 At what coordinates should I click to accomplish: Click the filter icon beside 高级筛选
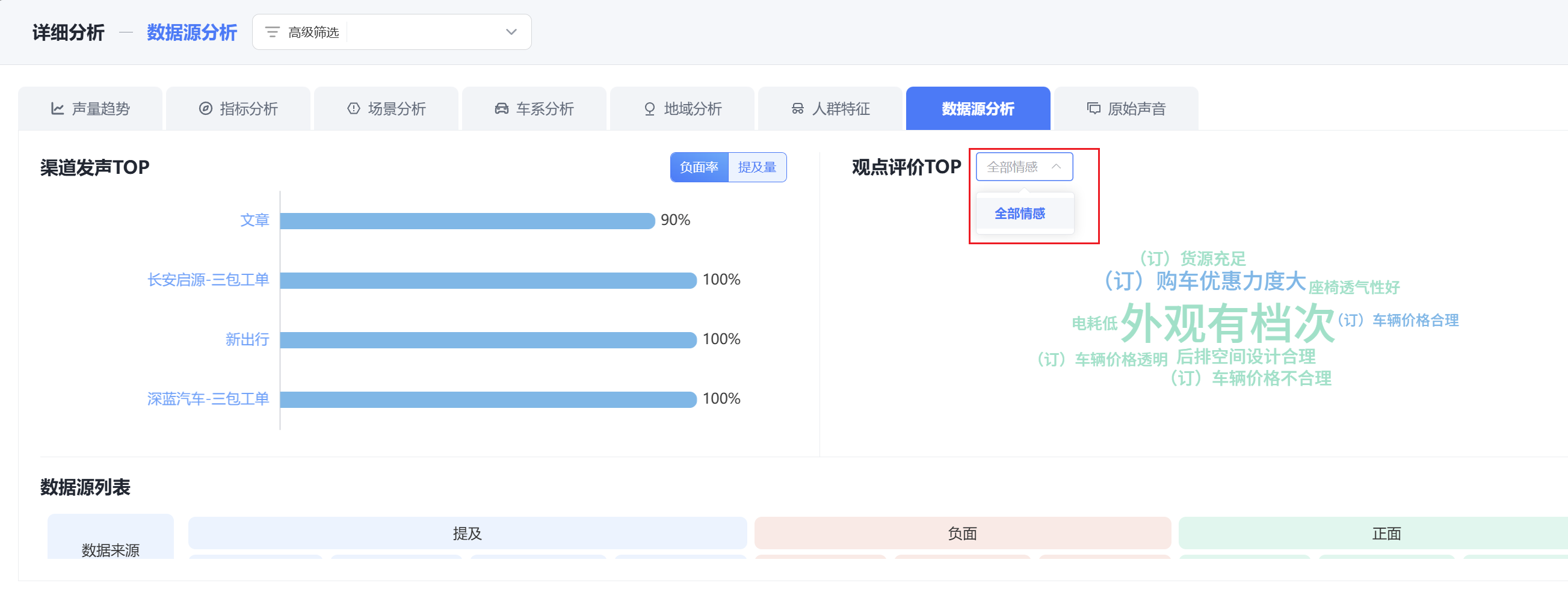[272, 32]
